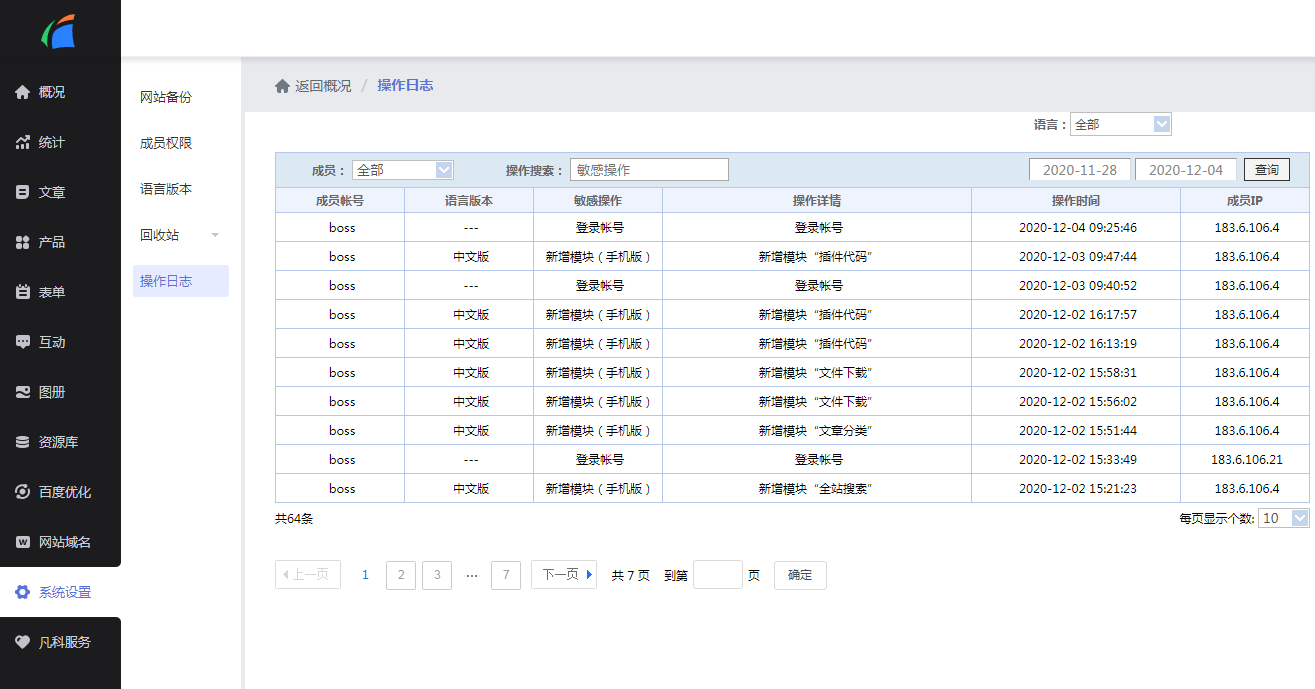This screenshot has width=1315, height=689.
Task: Open 百度优化 optimization icon
Action: tap(22, 492)
